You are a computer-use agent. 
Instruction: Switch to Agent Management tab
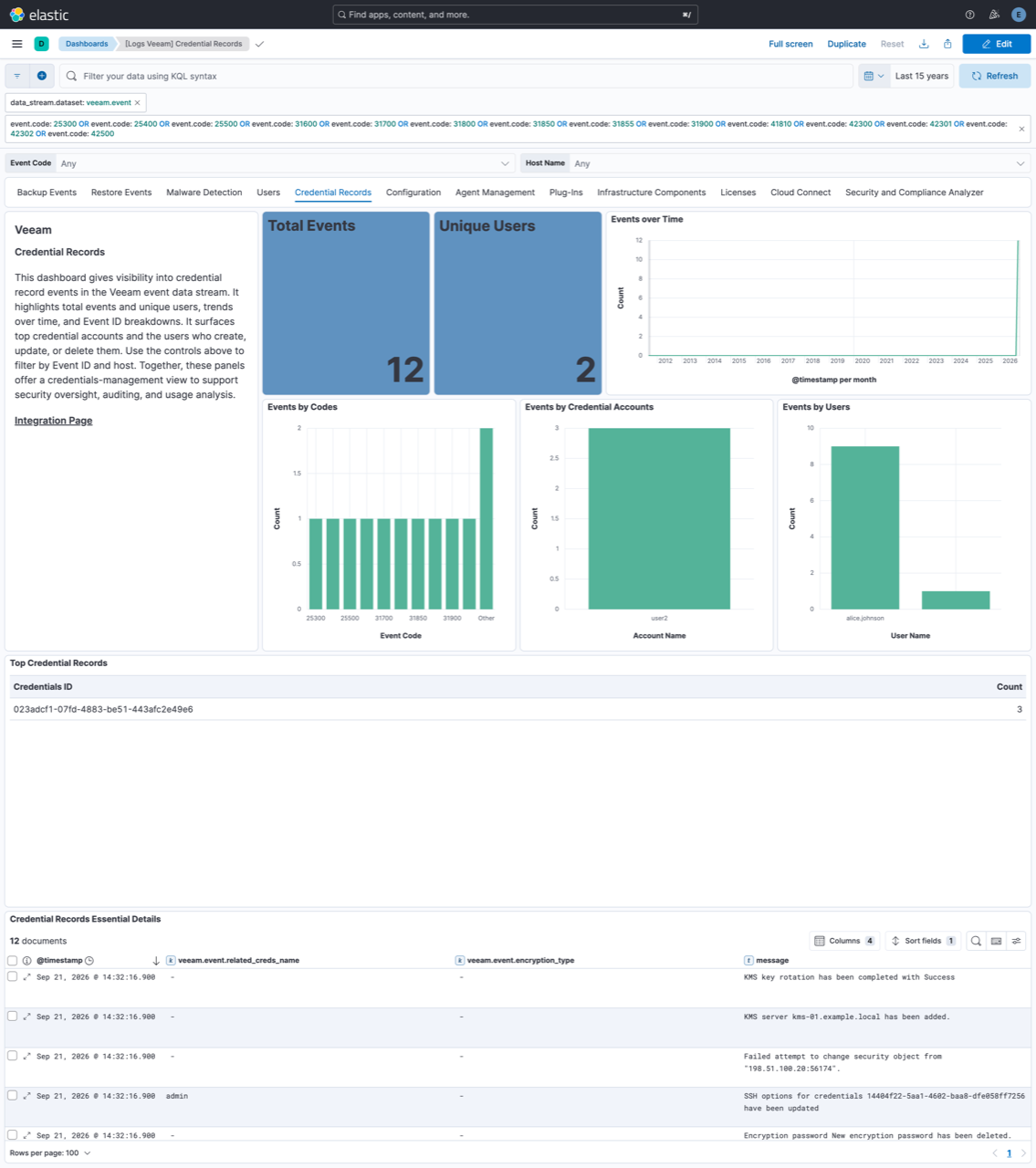(x=495, y=193)
